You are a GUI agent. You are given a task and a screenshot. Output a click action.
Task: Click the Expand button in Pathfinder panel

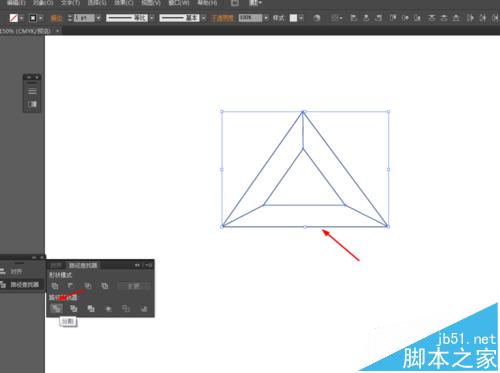[x=134, y=286]
